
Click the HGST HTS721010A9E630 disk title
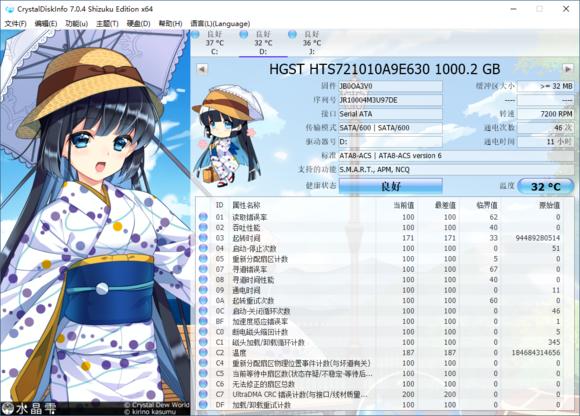tap(385, 69)
